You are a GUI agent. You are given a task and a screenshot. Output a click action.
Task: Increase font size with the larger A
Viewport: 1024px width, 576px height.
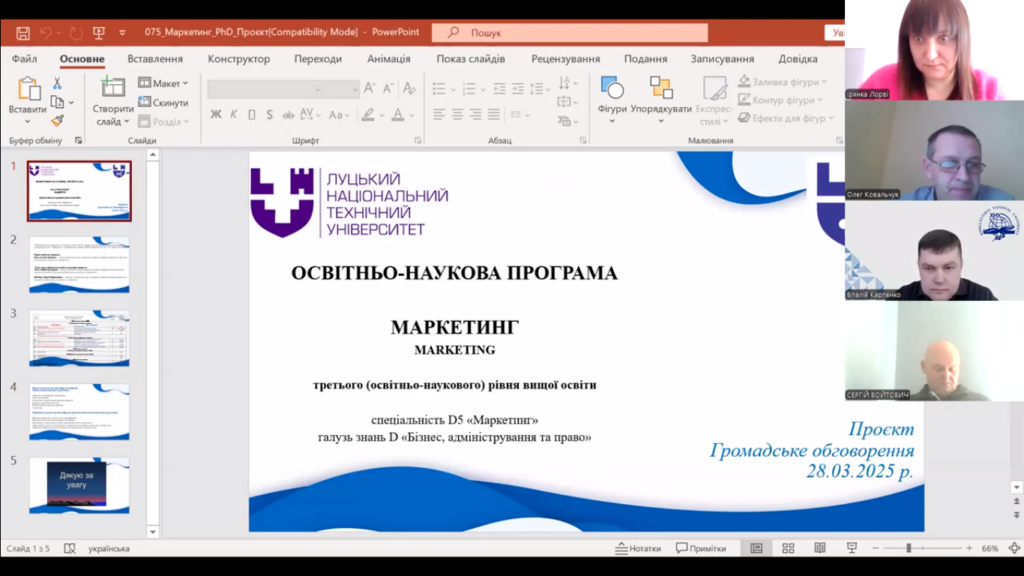tap(370, 88)
